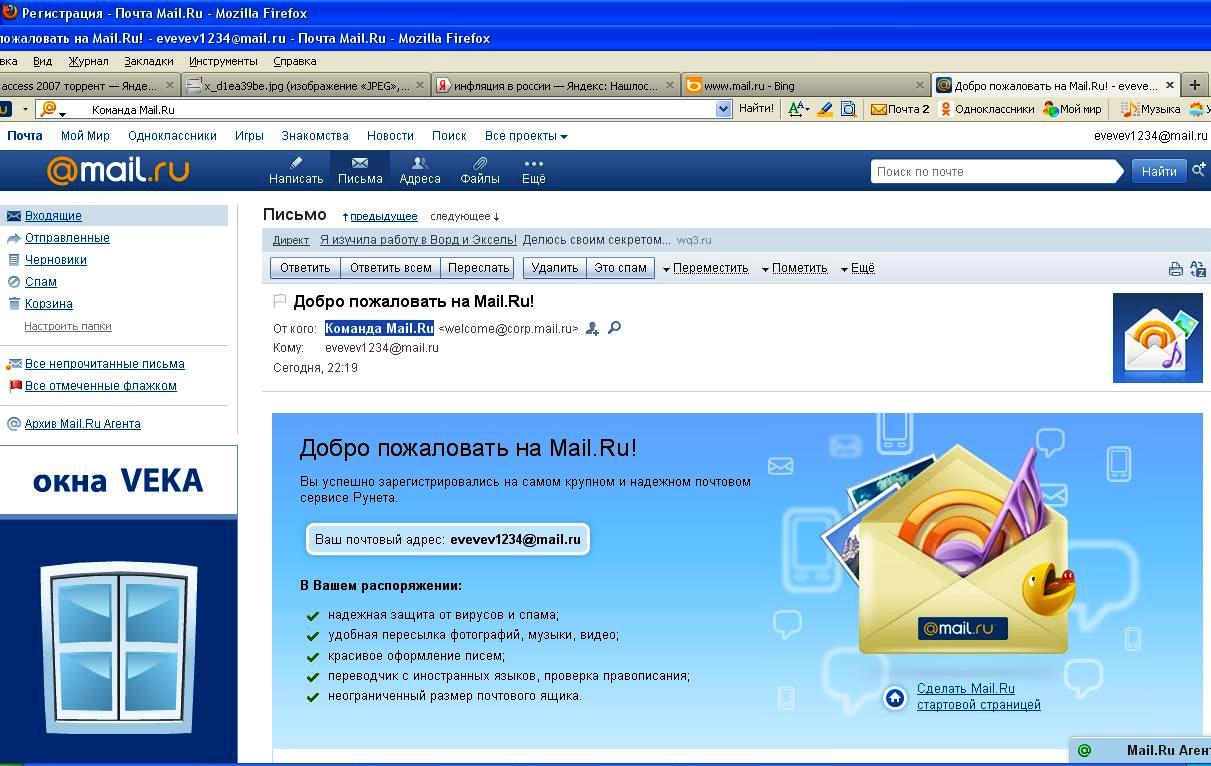Screen dimensions: 1211x766
Task: Click Ответить button
Action: [x=305, y=268]
